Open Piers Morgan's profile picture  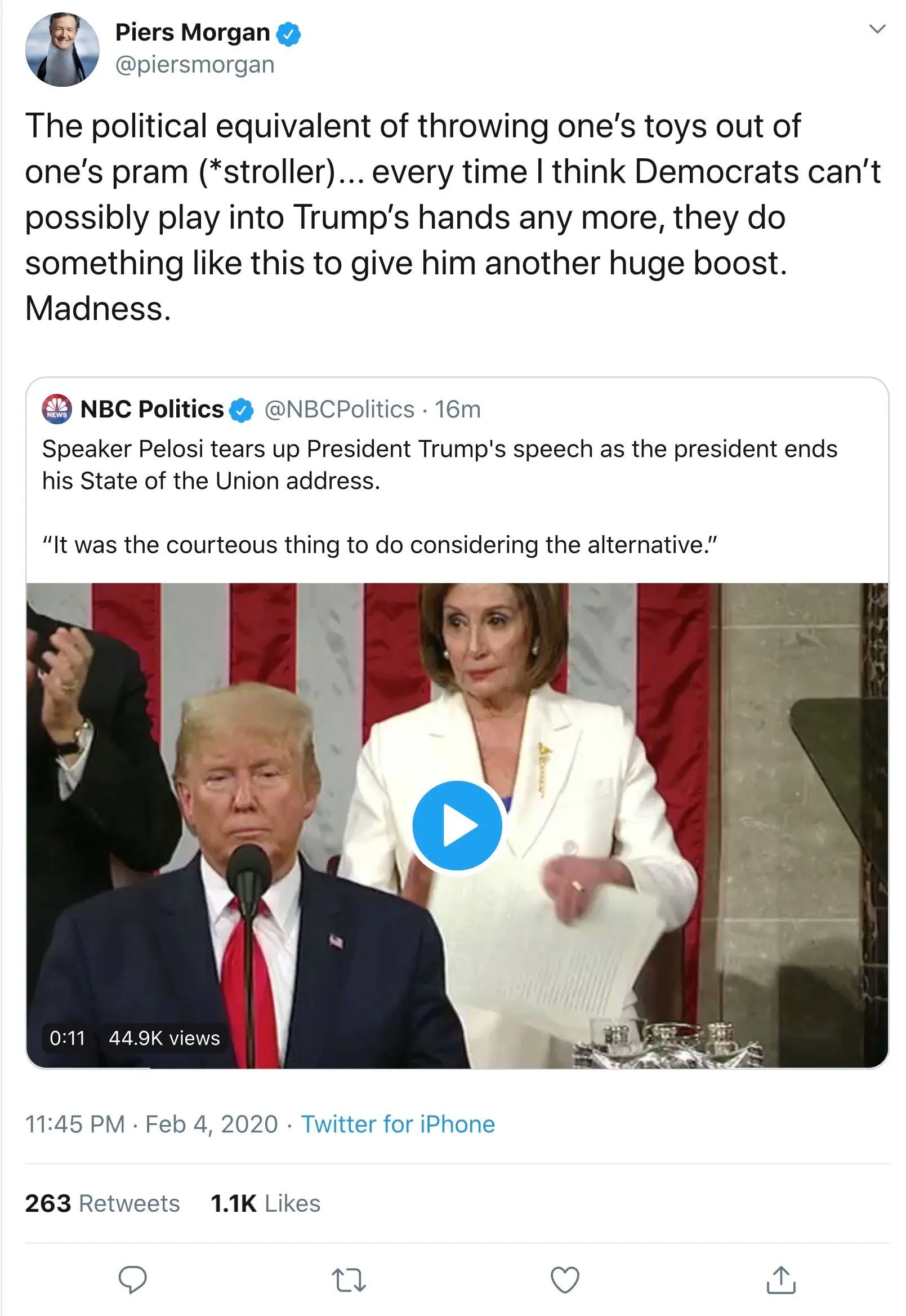[63, 50]
